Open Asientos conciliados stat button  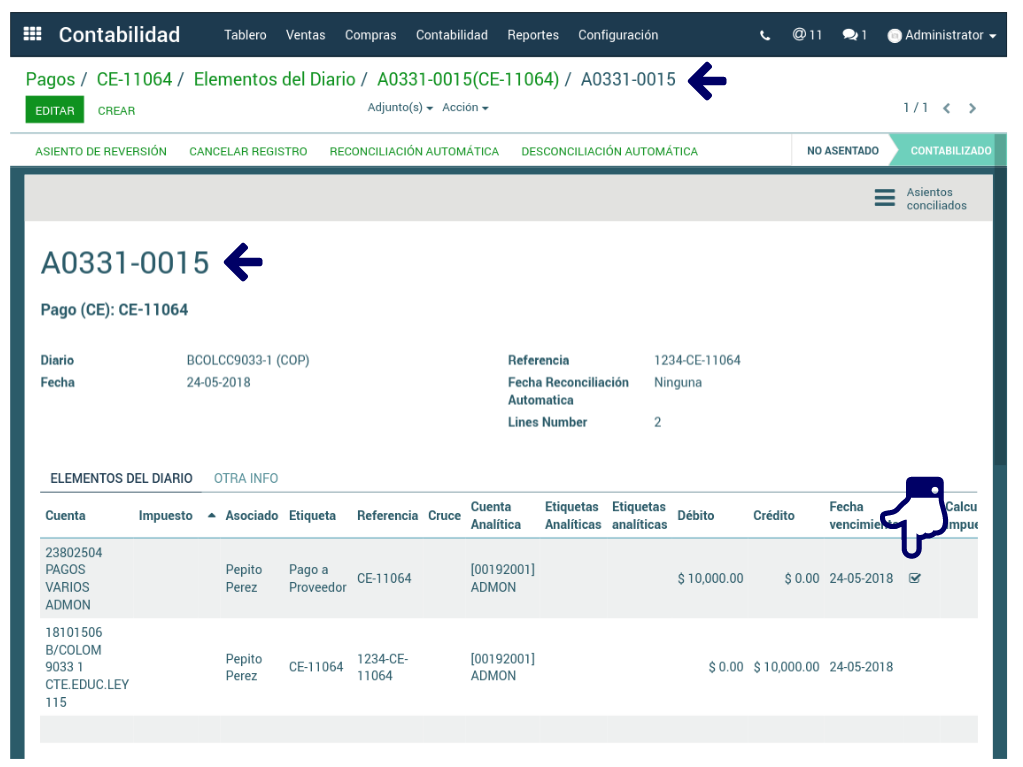tap(921, 198)
